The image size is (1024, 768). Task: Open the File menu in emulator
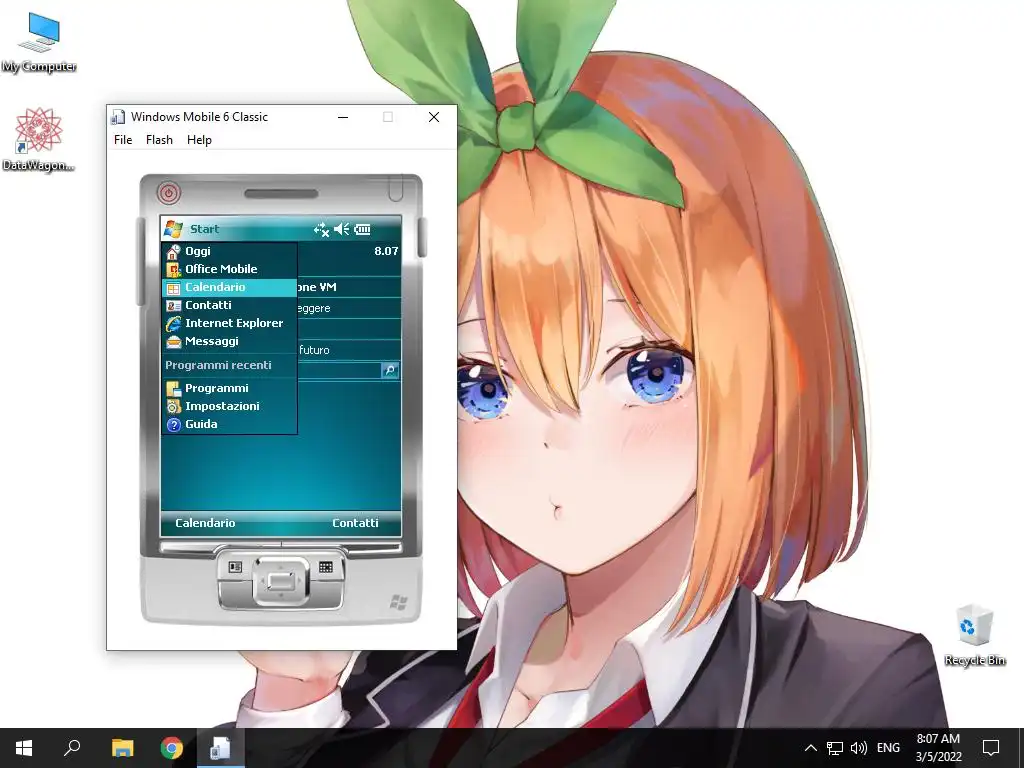[x=123, y=140]
